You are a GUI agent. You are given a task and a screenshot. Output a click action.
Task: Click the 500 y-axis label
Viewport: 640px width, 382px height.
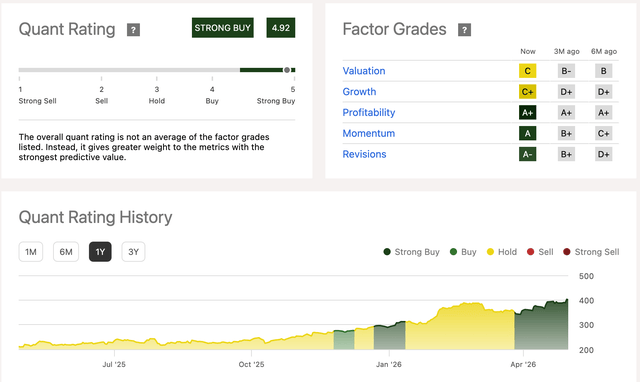586,276
